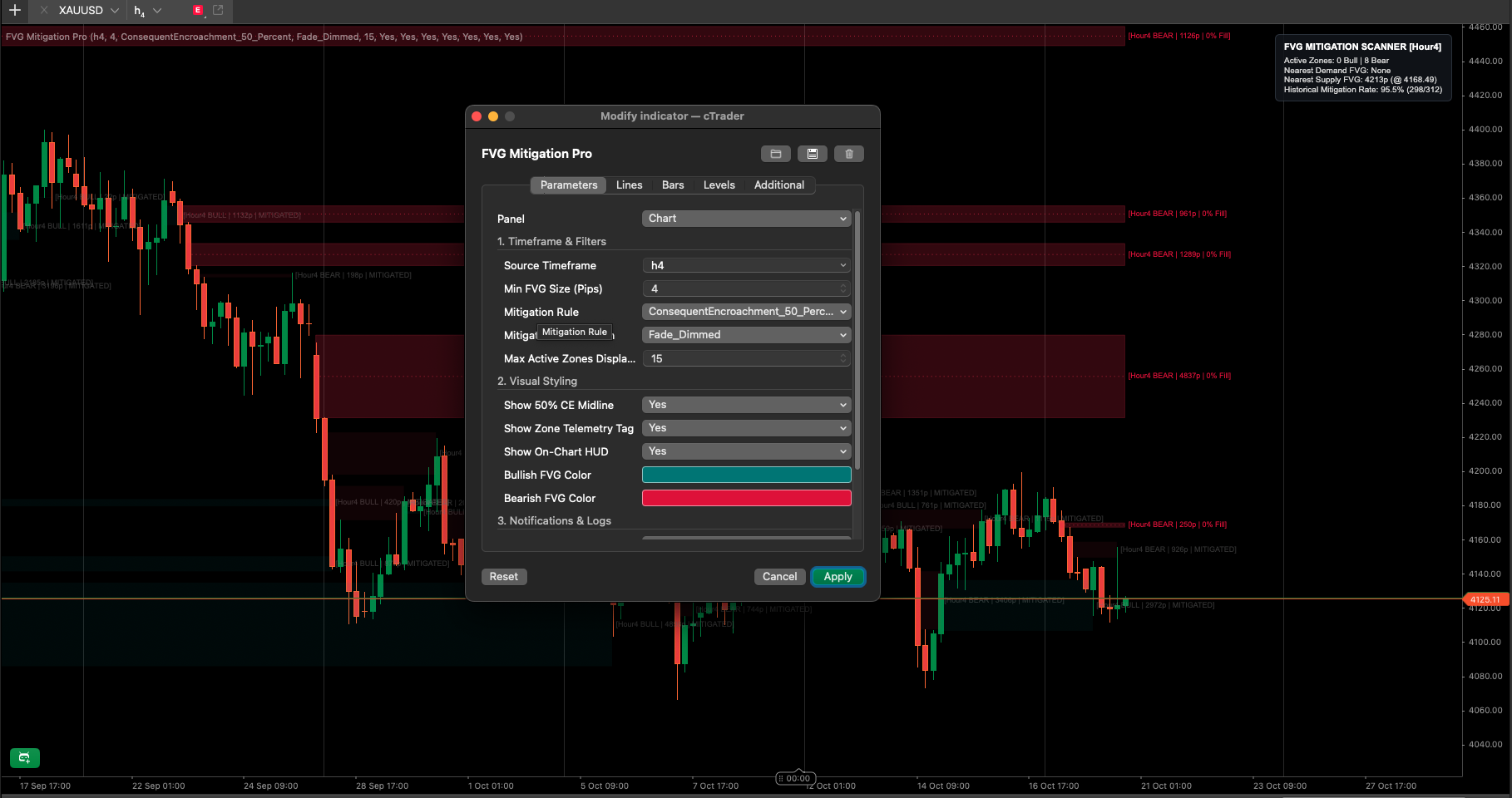The height and width of the screenshot is (798, 1512).
Task: Pick the Bearish FVG Color swatch
Action: pyautogui.click(x=746, y=498)
